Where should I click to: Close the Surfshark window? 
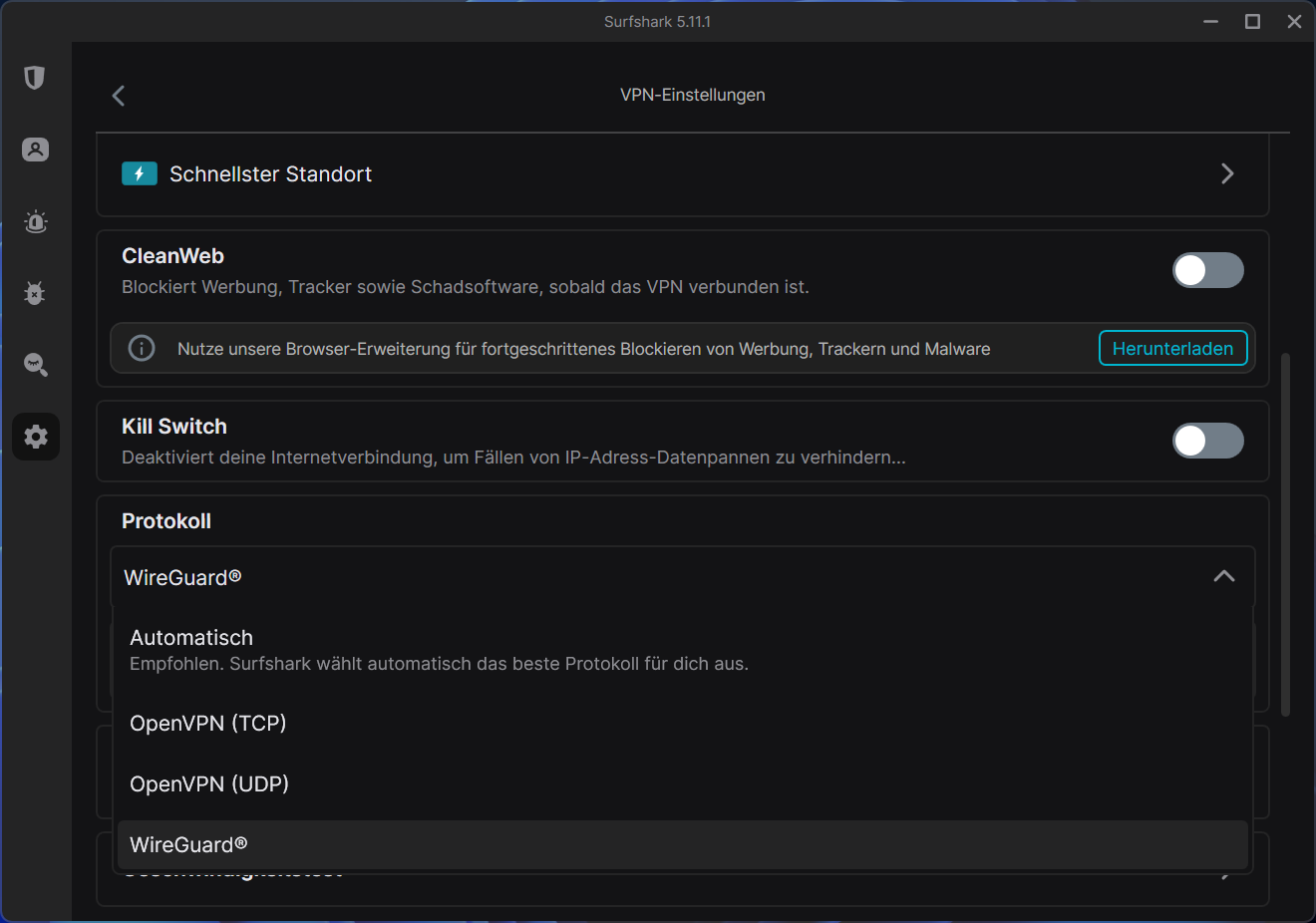(1294, 21)
